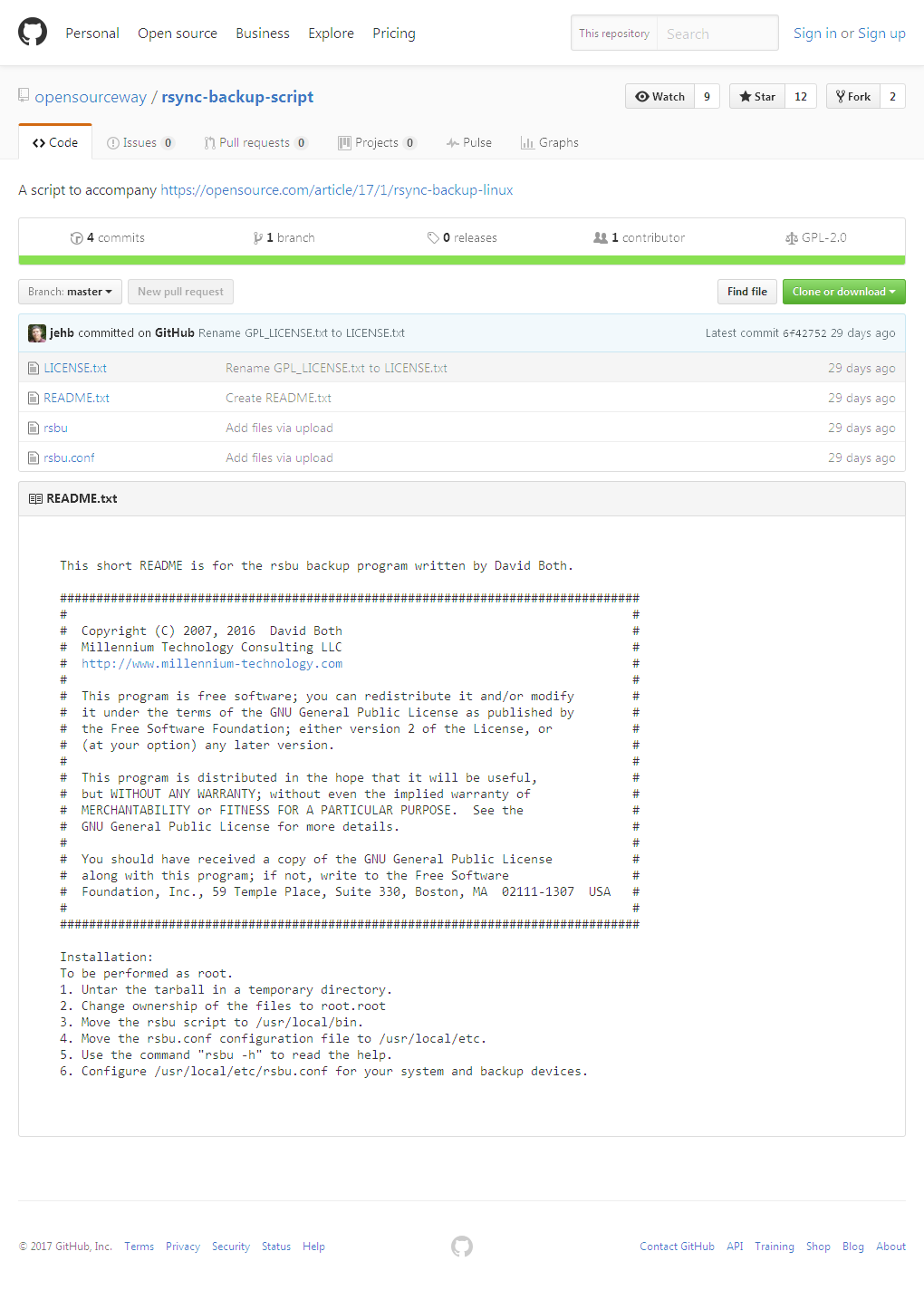
Task: Click the jehb avatar in commit bar
Action: pos(37,333)
